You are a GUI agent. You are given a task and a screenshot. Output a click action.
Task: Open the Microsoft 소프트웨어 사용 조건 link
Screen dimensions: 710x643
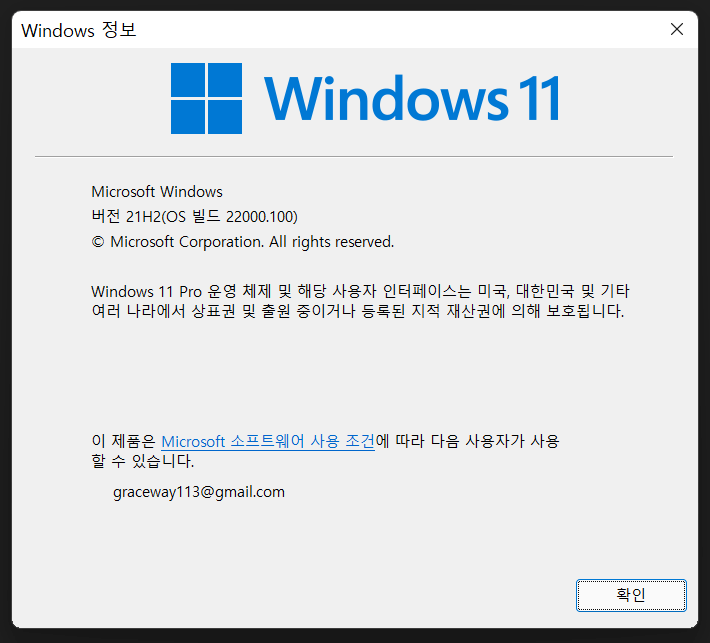point(268,441)
